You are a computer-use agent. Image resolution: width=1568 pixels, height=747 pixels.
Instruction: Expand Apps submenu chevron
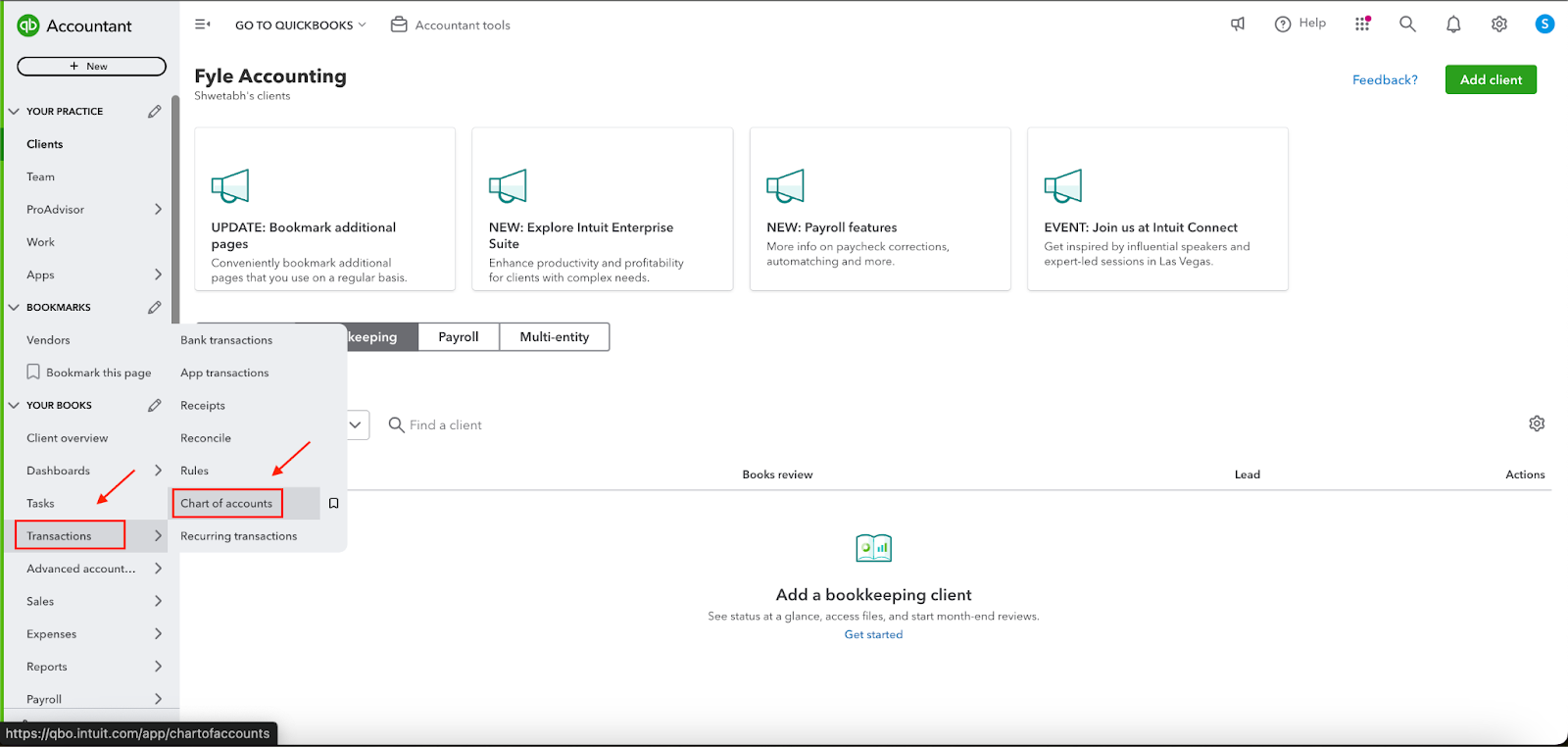(x=158, y=274)
